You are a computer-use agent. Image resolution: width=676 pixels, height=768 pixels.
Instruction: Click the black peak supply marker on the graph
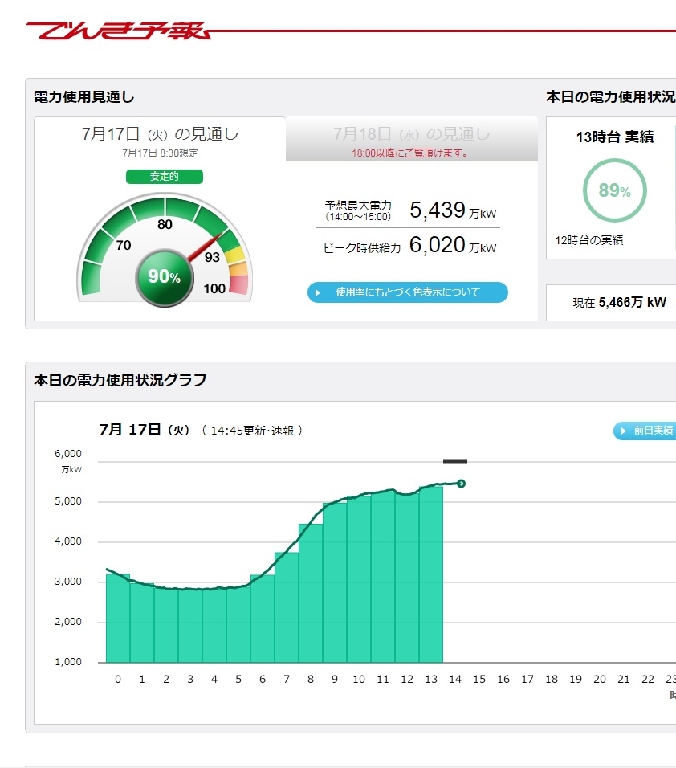point(455,461)
